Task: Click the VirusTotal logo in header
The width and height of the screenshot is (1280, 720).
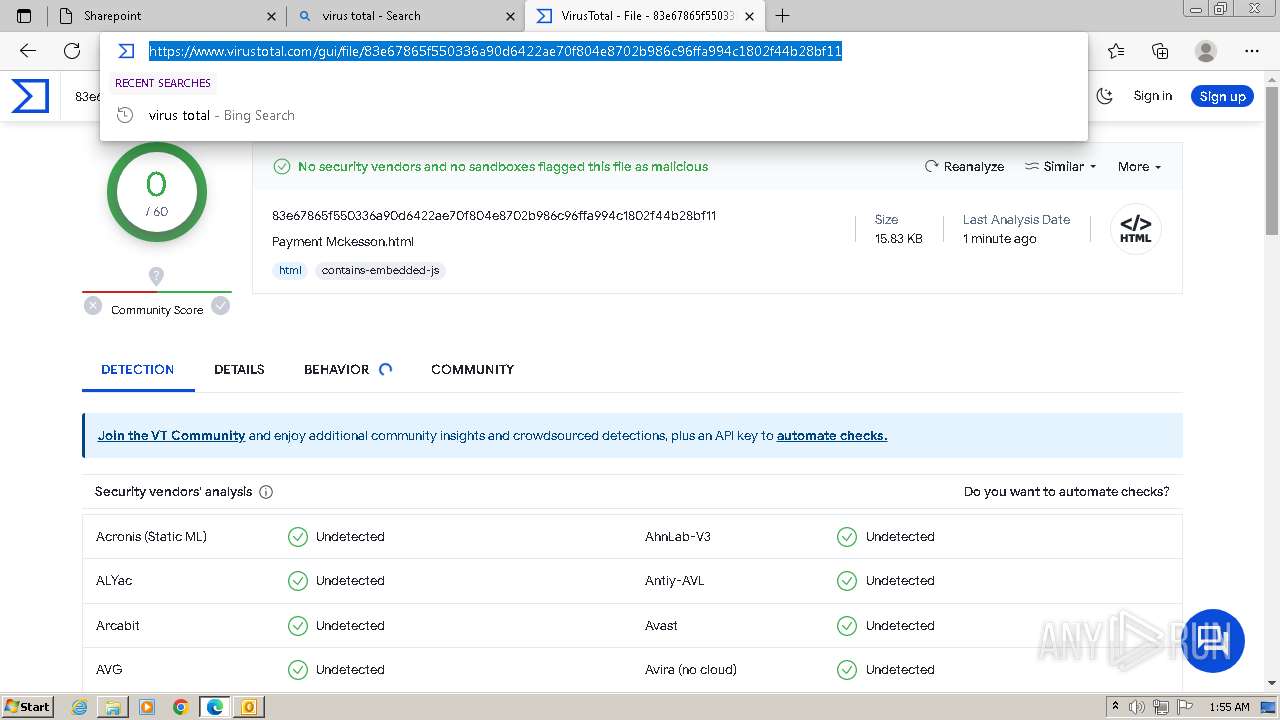Action: pyautogui.click(x=30, y=96)
